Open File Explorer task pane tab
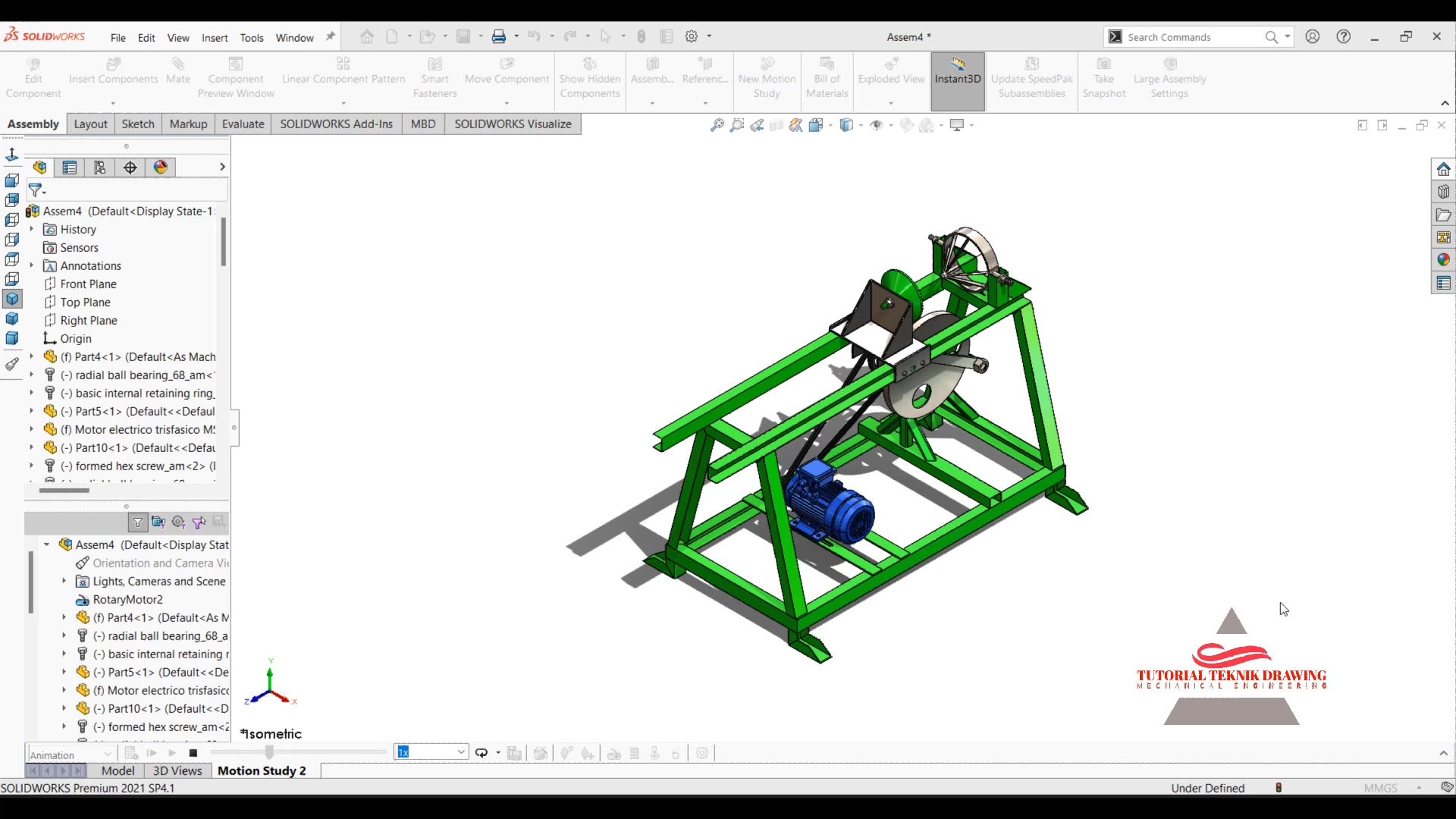 tap(1443, 215)
